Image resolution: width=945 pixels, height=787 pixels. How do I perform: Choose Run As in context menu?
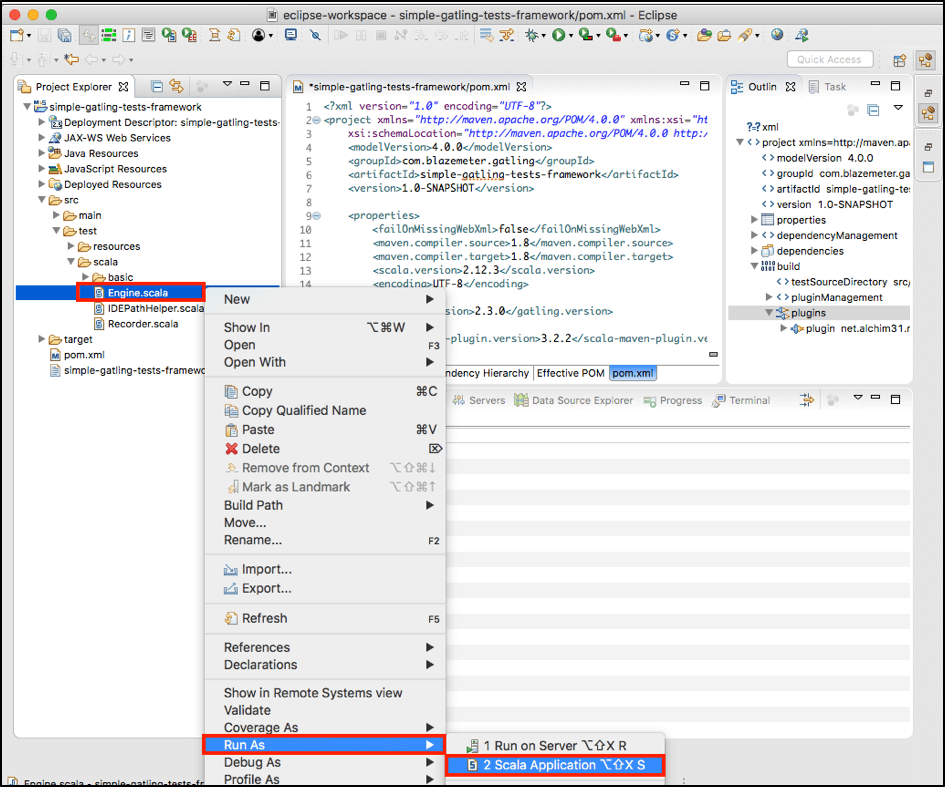(325, 745)
